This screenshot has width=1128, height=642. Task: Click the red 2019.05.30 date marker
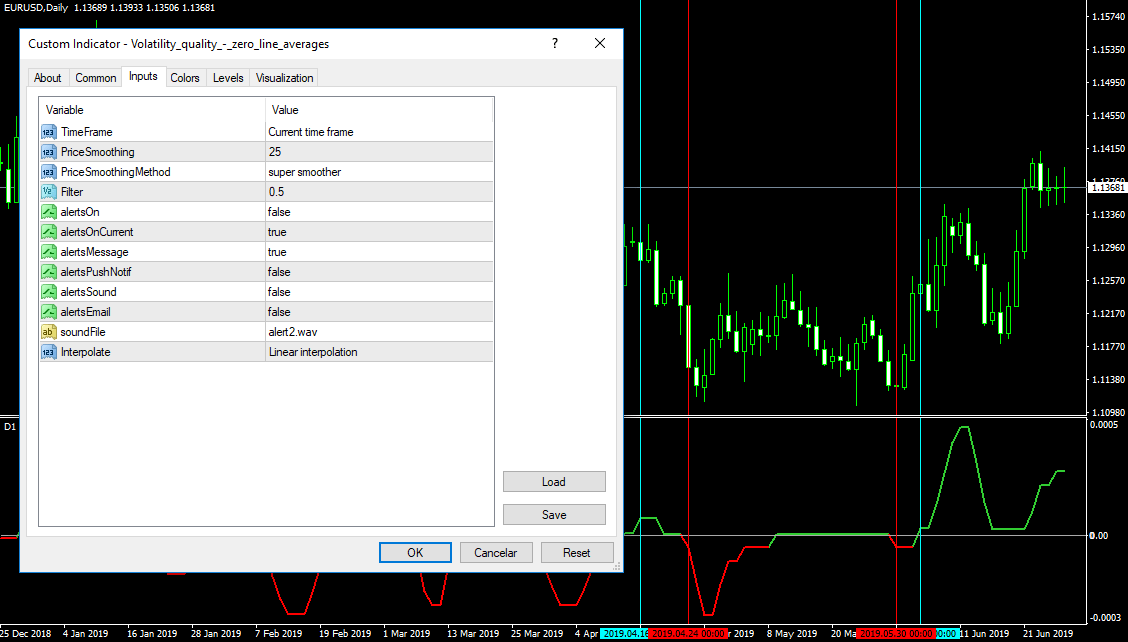point(896,633)
